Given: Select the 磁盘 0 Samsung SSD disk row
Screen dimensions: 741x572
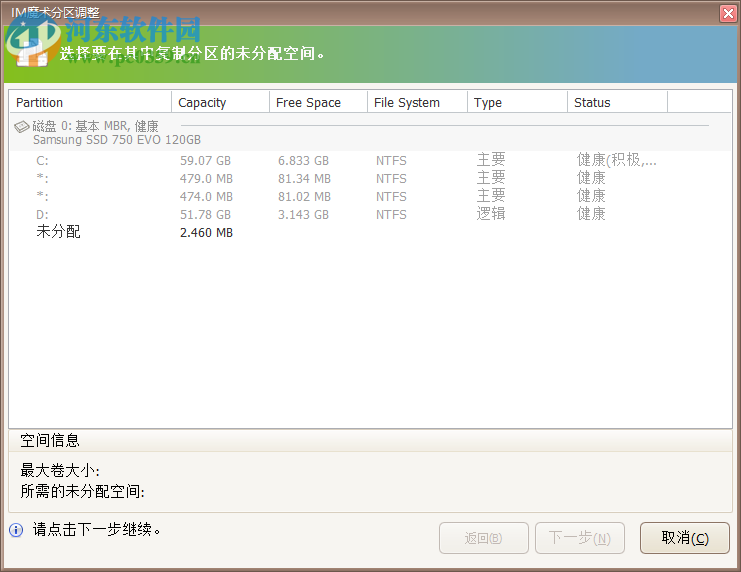Looking at the screenshot, I should 370,133.
